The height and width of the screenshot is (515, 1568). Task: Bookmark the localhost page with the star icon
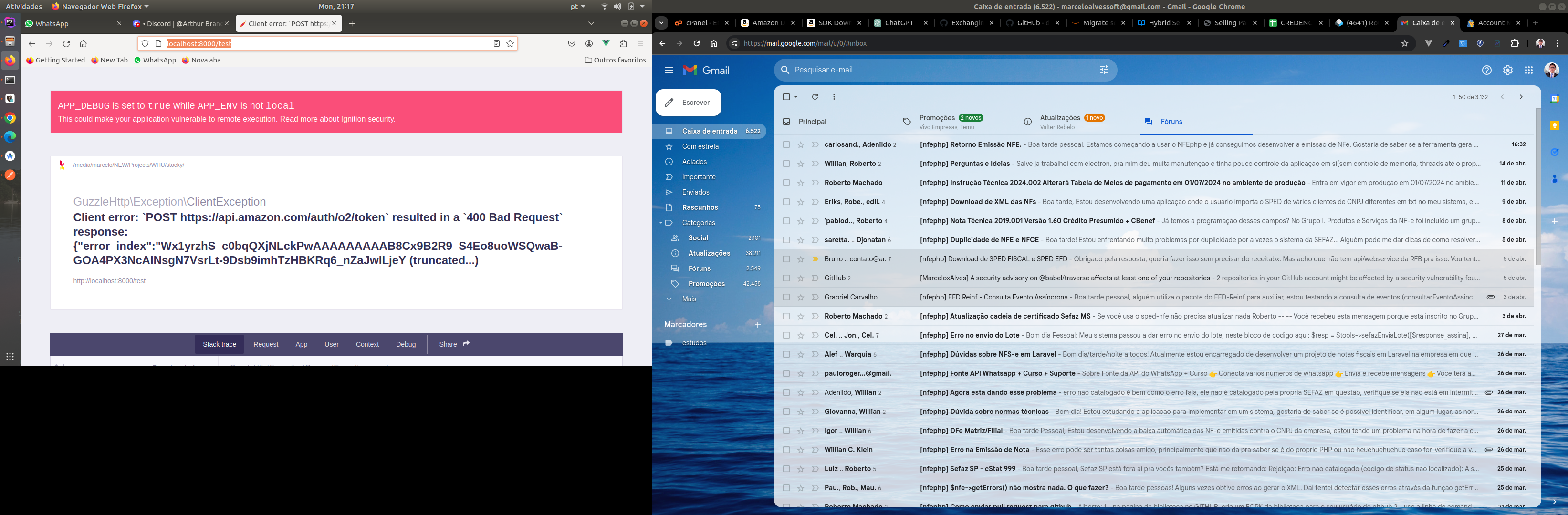click(x=510, y=44)
